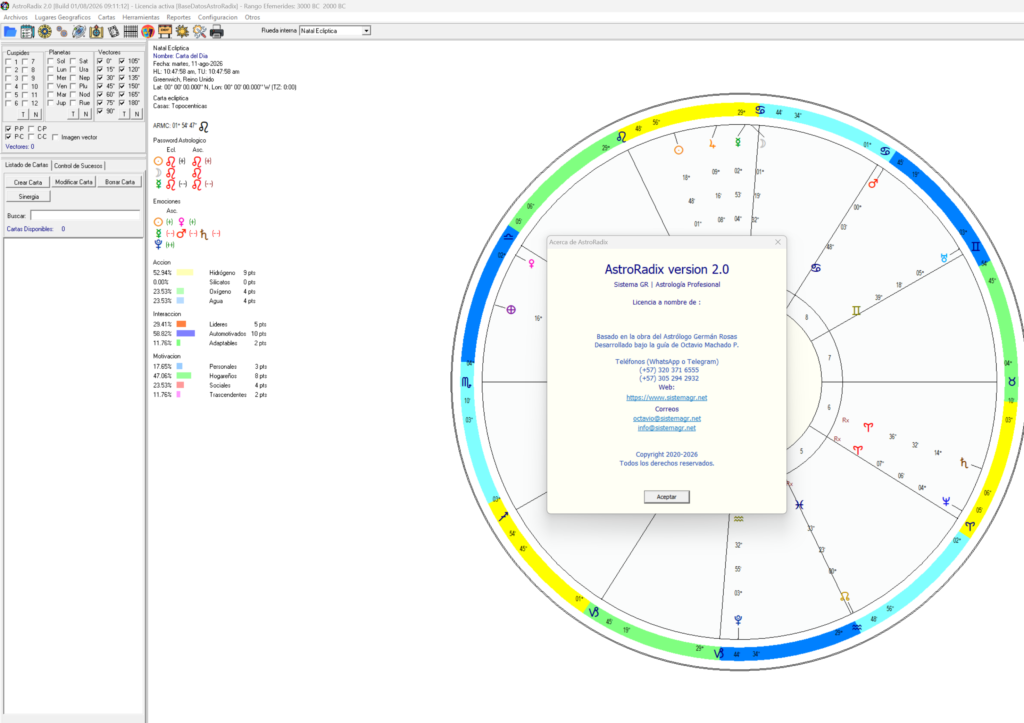Open the https://www.sistemagr.net link
This screenshot has height=723, width=1024.
pyautogui.click(x=666, y=398)
